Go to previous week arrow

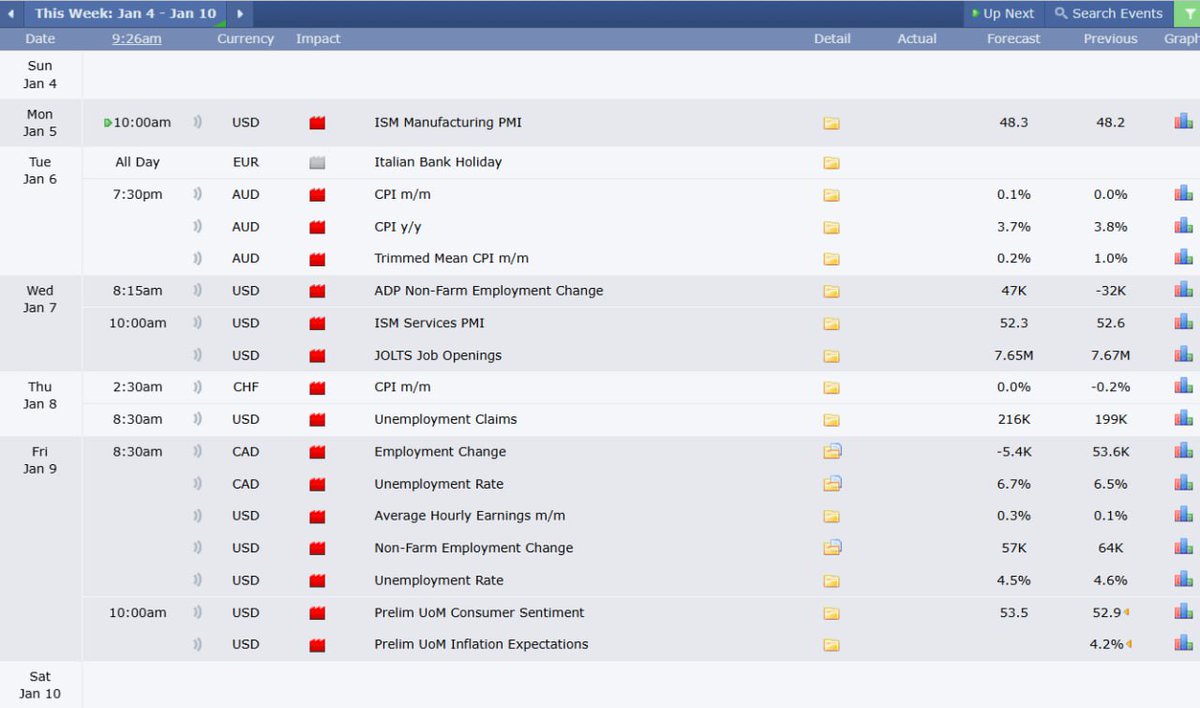click(10, 14)
